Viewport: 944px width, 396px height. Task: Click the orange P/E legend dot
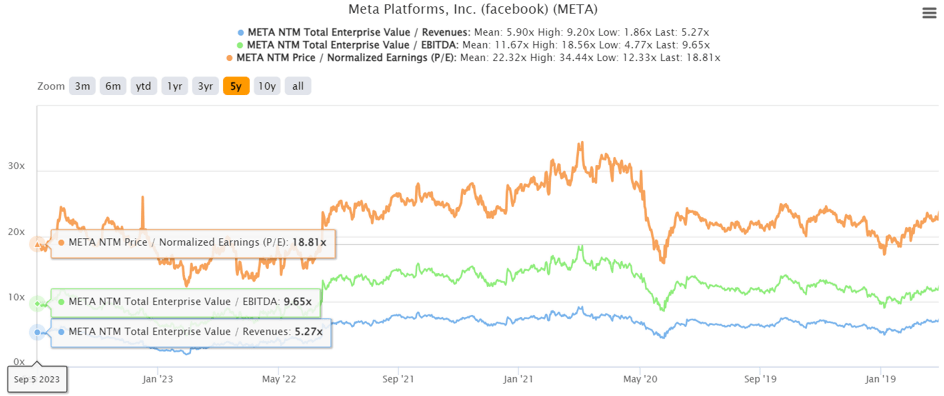pos(230,58)
